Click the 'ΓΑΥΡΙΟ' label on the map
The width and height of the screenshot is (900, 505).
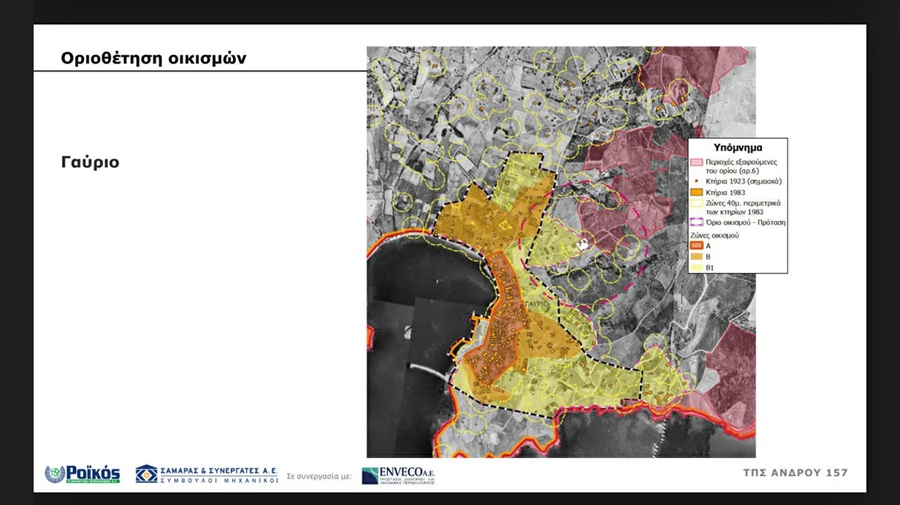pos(537,300)
